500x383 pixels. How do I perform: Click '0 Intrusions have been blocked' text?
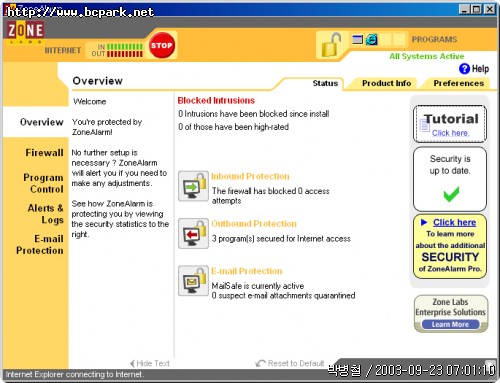tap(254, 114)
